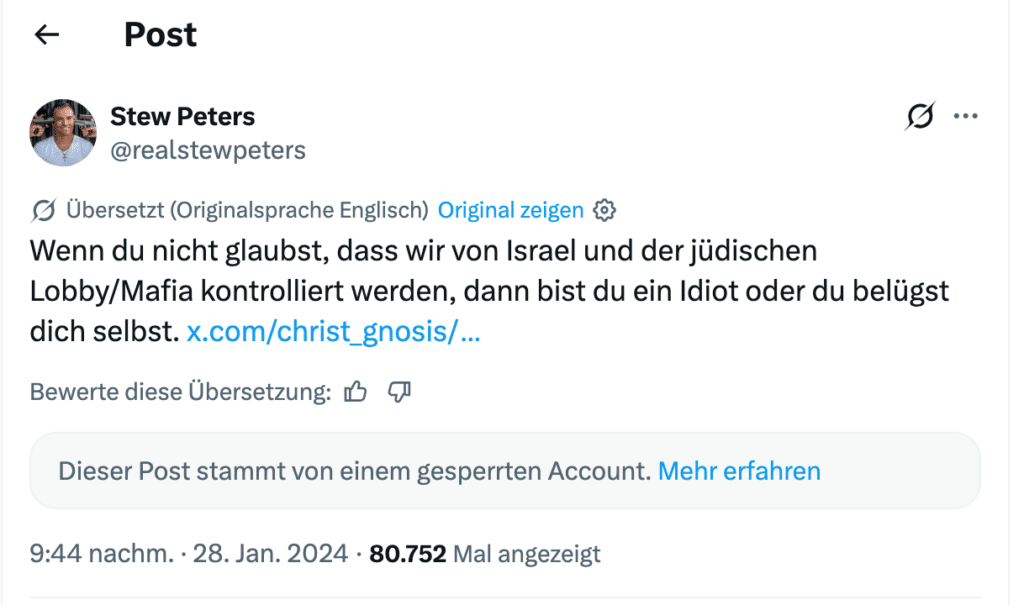Image resolution: width=1024 pixels, height=605 pixels.
Task: Open Stew Peters' profile picture
Action: [x=63, y=133]
